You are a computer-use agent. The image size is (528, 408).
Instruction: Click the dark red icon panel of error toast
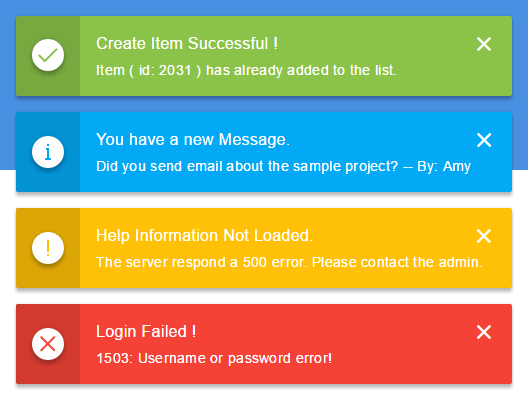coord(48,344)
